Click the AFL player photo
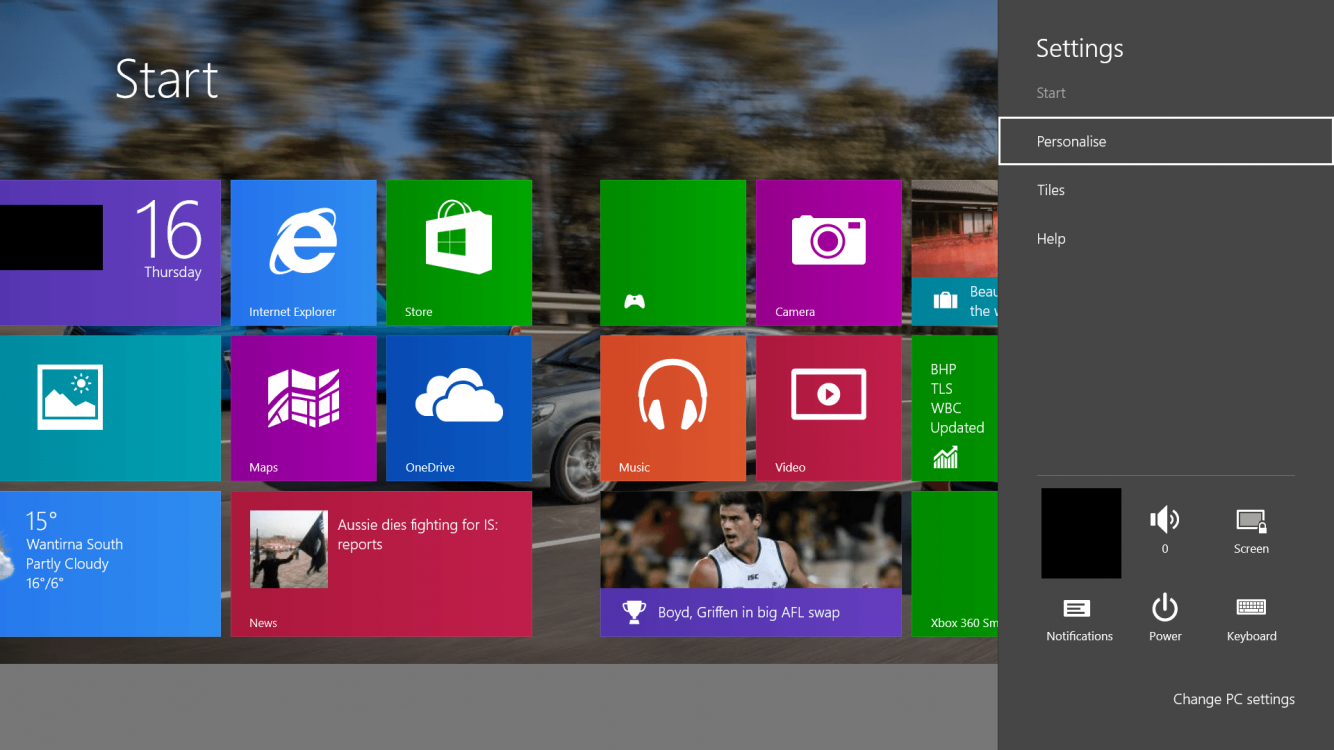Viewport: 1334px width, 750px height. [x=751, y=539]
